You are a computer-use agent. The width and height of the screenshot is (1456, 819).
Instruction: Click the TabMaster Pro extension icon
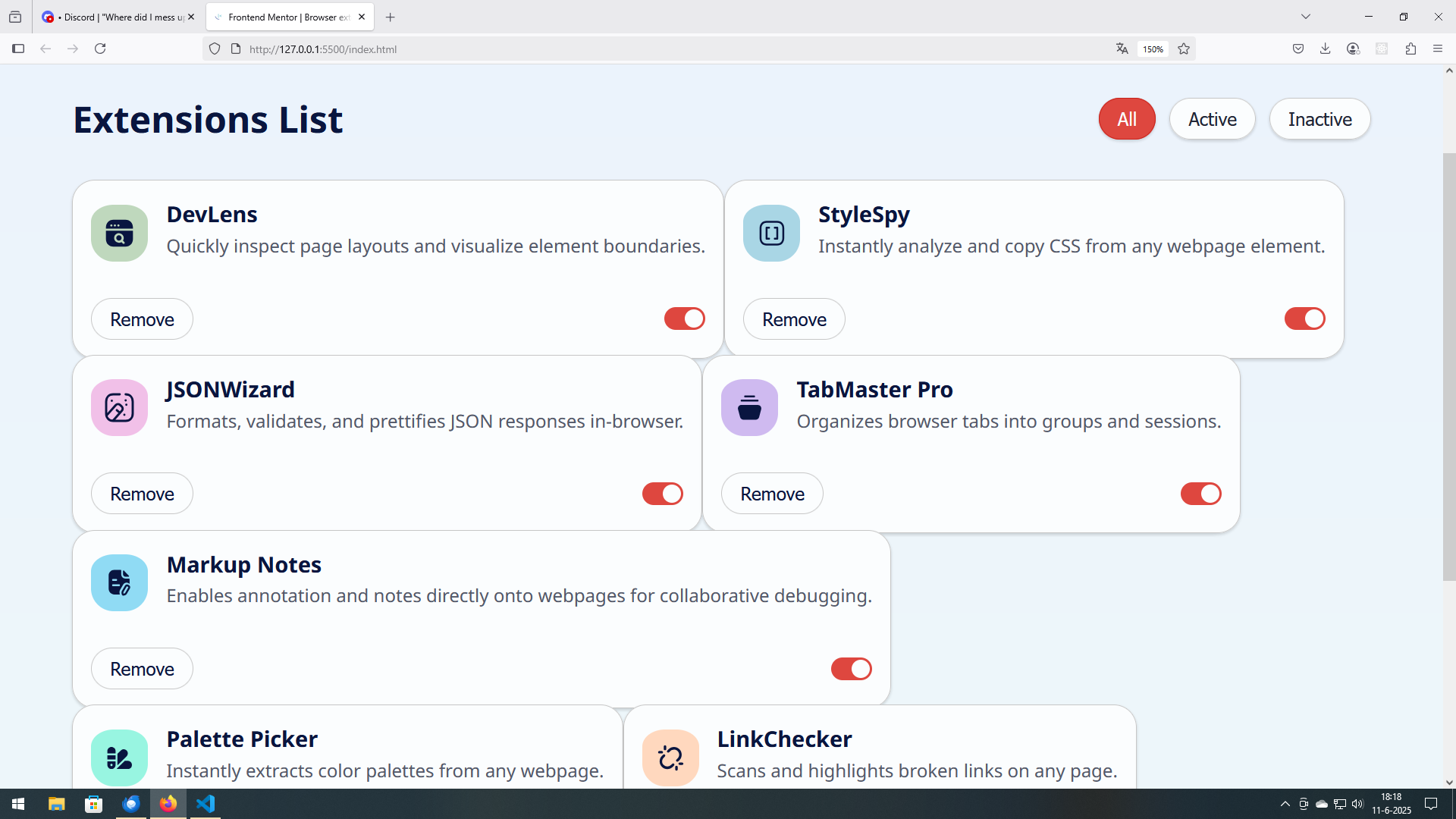pyautogui.click(x=749, y=408)
